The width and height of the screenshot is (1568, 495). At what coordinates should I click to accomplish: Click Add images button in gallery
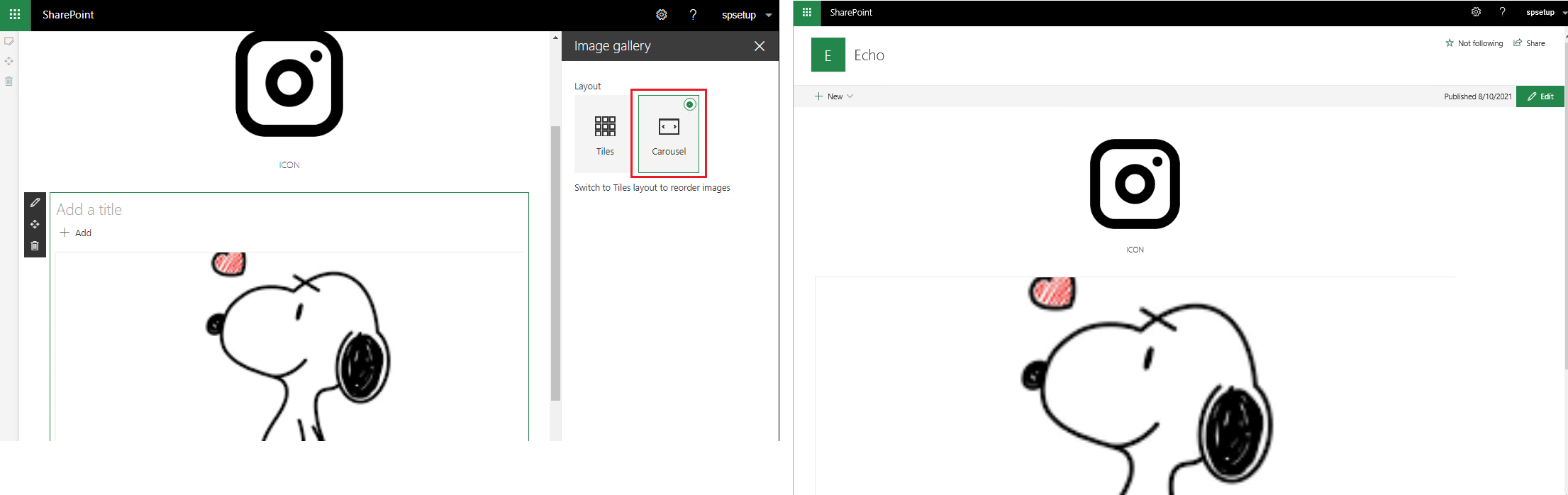pyautogui.click(x=76, y=233)
